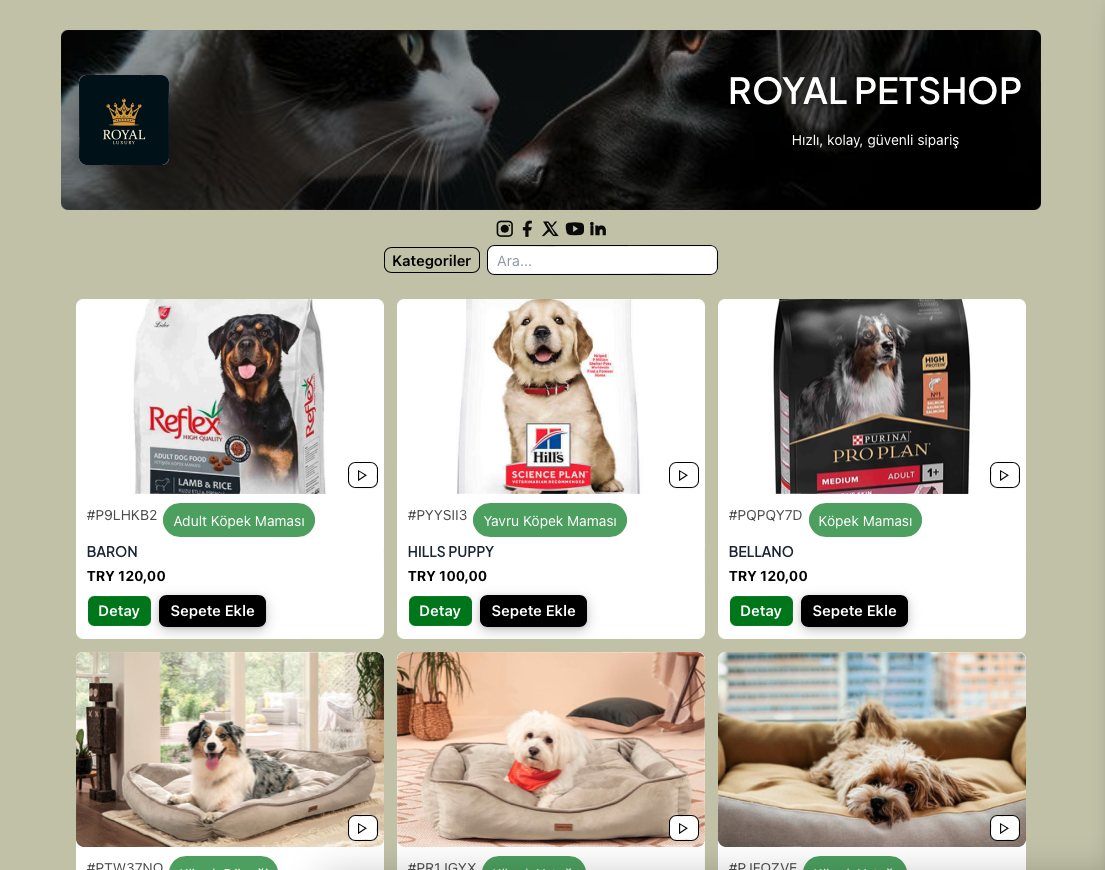Open the Instagram social icon
1105x870 pixels.
tap(505, 229)
